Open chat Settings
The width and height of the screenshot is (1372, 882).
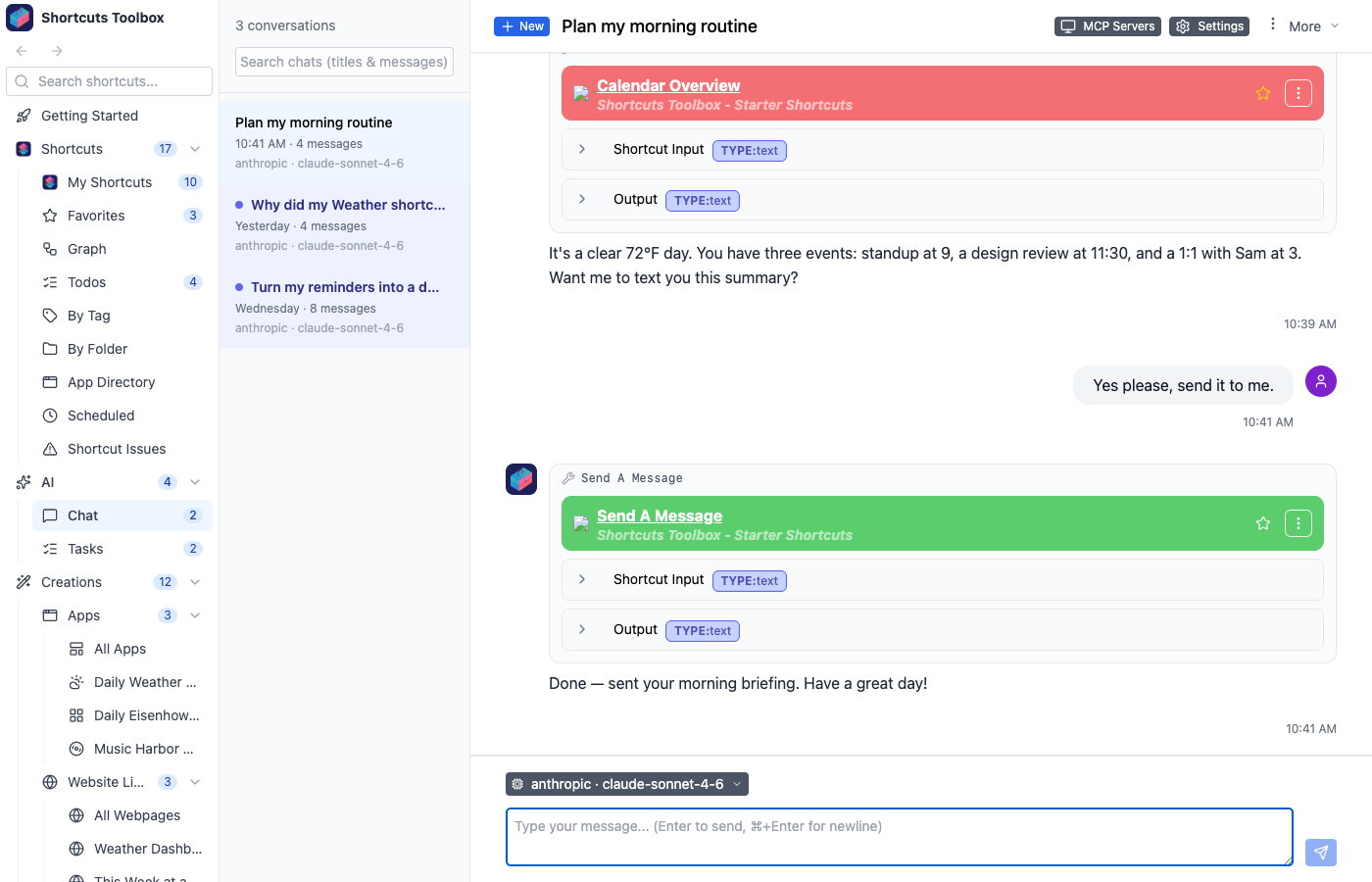coord(1209,26)
